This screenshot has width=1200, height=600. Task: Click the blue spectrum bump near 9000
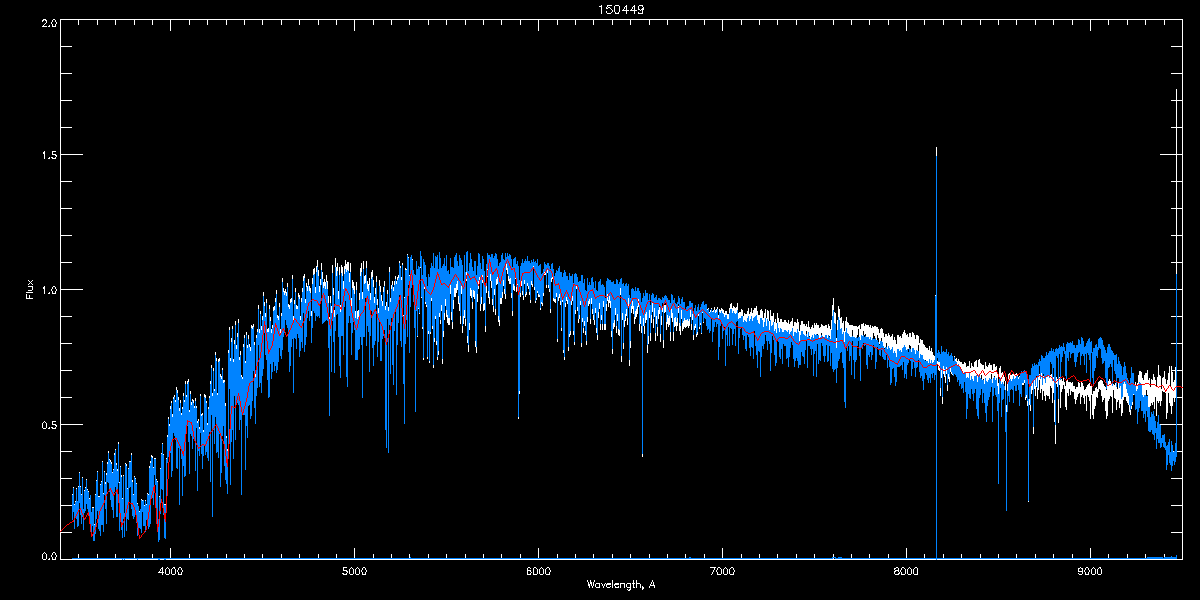tap(1075, 348)
